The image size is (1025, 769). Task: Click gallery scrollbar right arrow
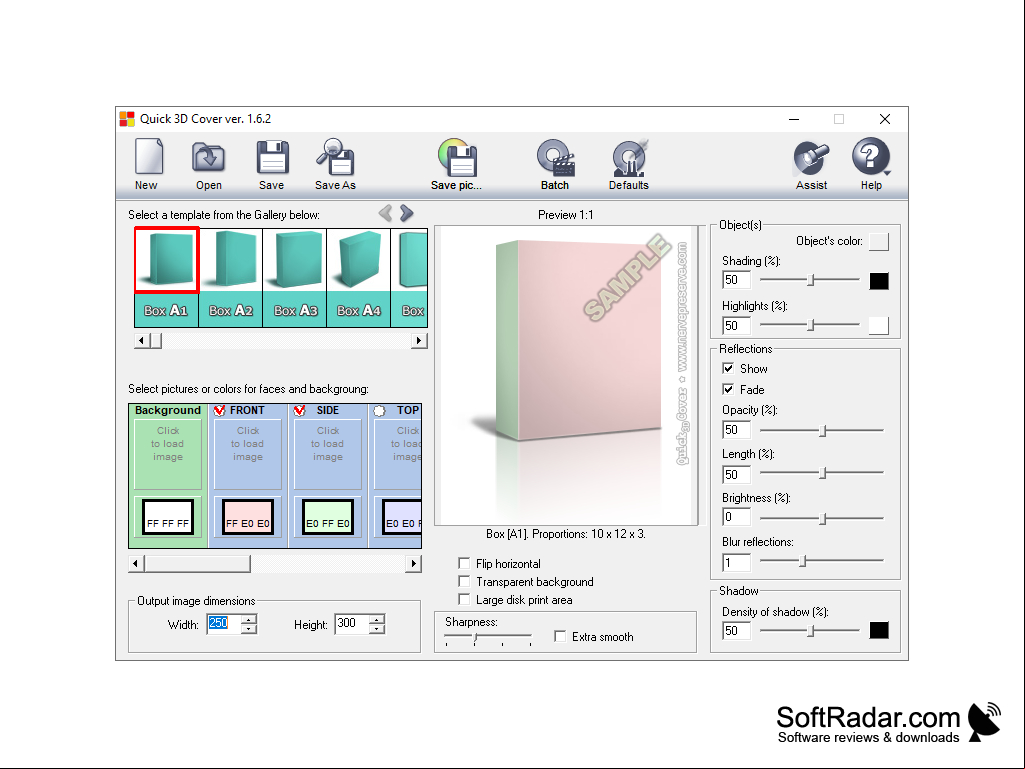(419, 340)
